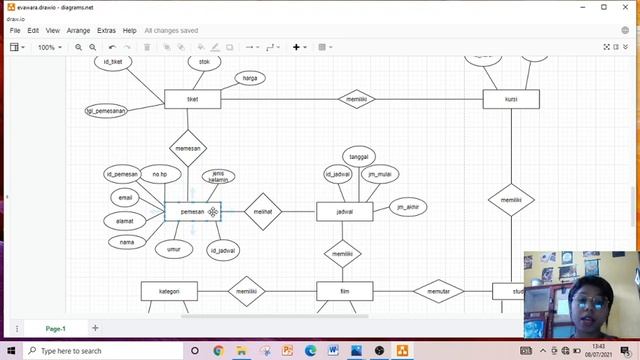This screenshot has width=640, height=360.
Task: Open the Edit menu
Action: pos(33,31)
